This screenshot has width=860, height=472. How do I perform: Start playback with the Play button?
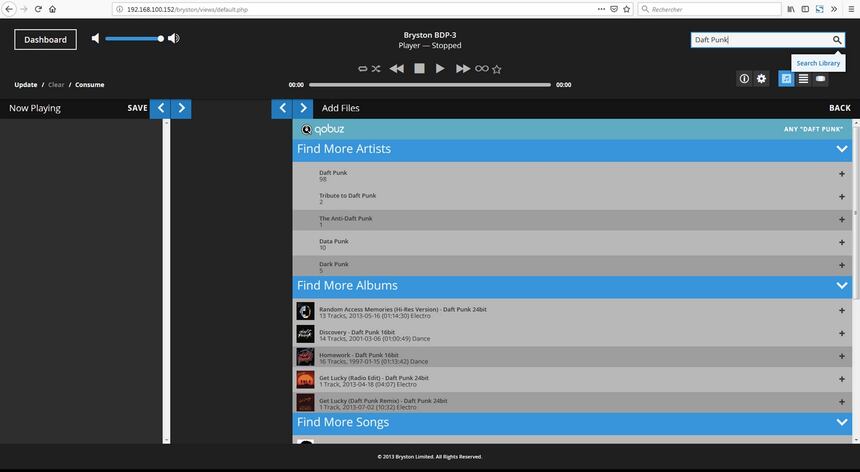(x=440, y=69)
